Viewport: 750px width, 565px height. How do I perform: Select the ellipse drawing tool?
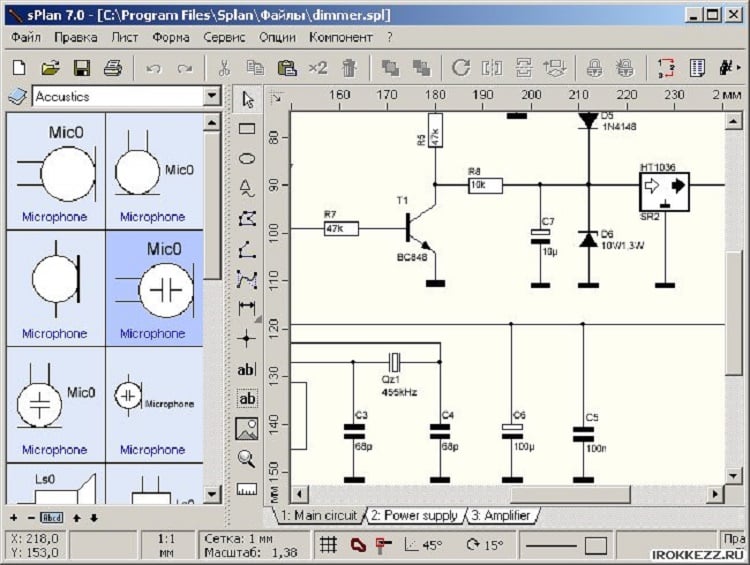(x=246, y=158)
